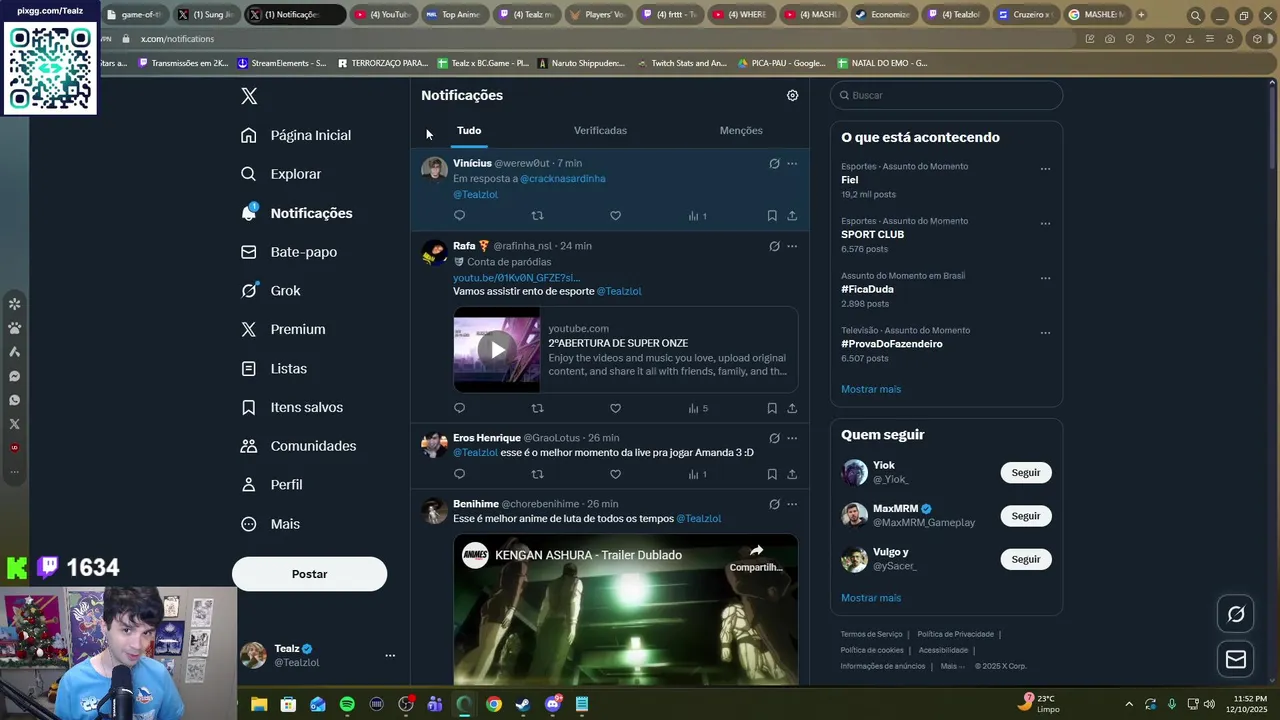Repost Vinícius's reply
This screenshot has height=720, width=1280.
click(x=537, y=215)
